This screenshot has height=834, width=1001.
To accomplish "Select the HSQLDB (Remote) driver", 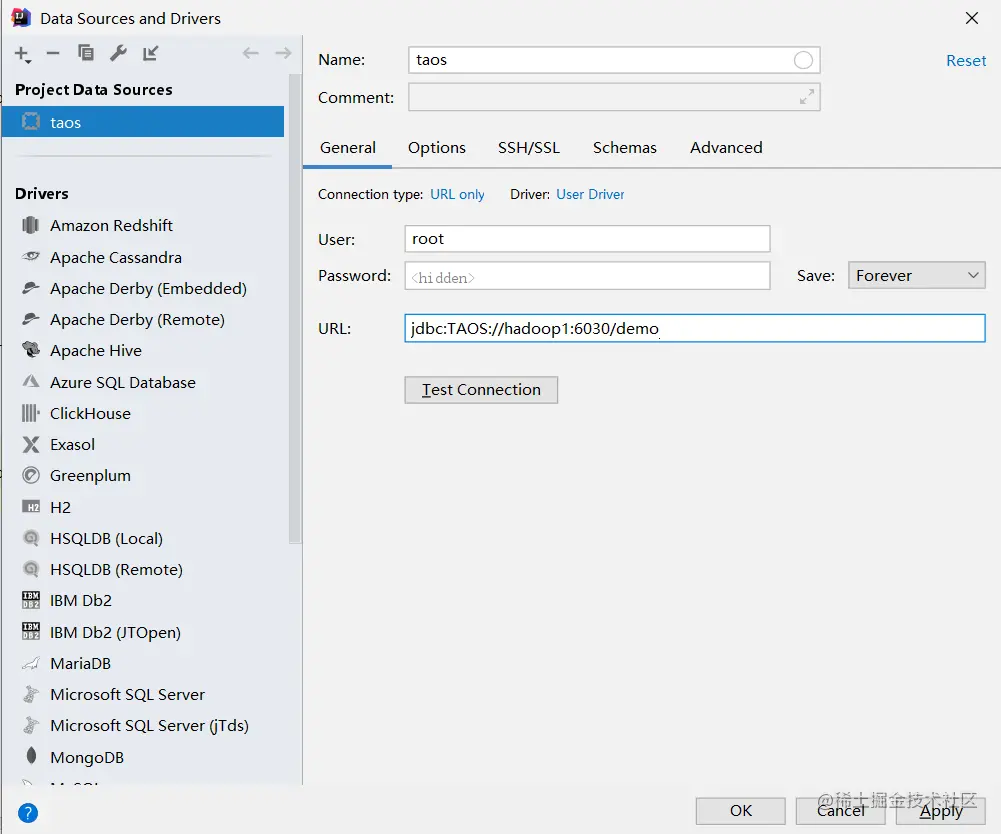I will pos(116,569).
